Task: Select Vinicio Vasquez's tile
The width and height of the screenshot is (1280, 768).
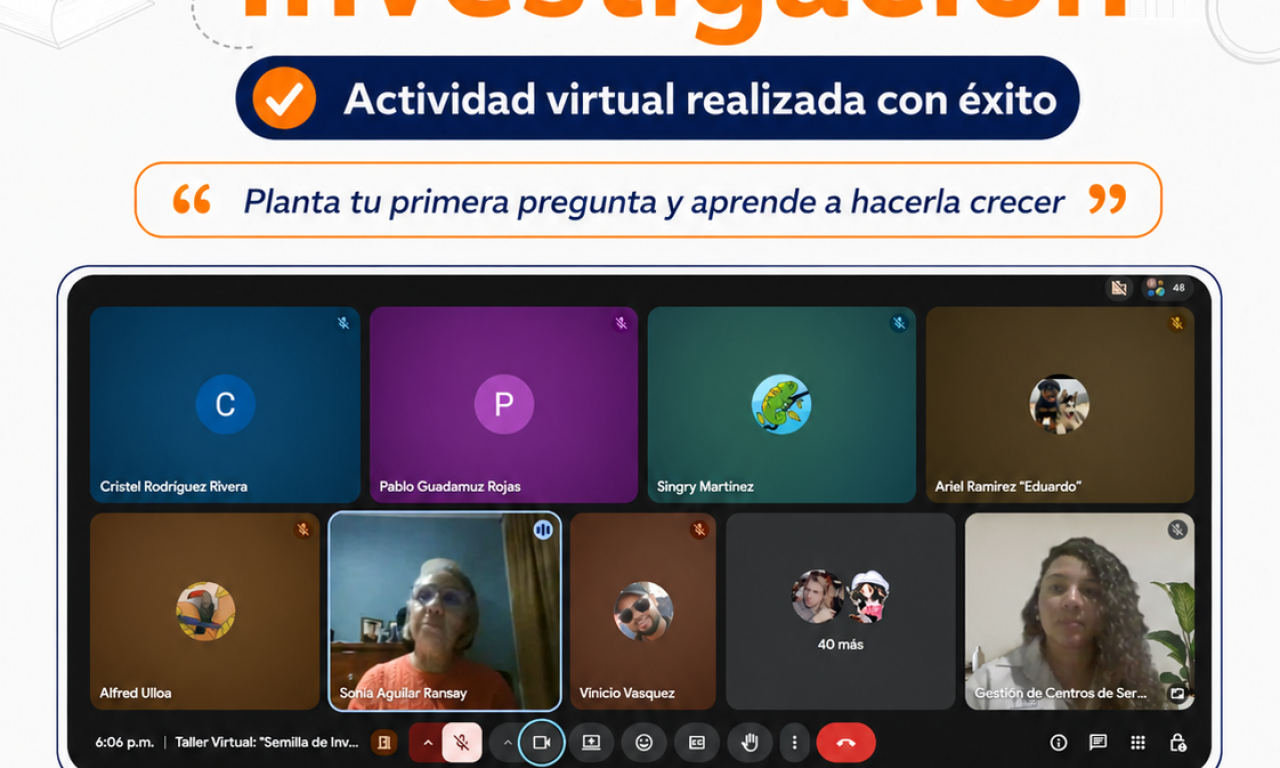Action: [x=643, y=612]
